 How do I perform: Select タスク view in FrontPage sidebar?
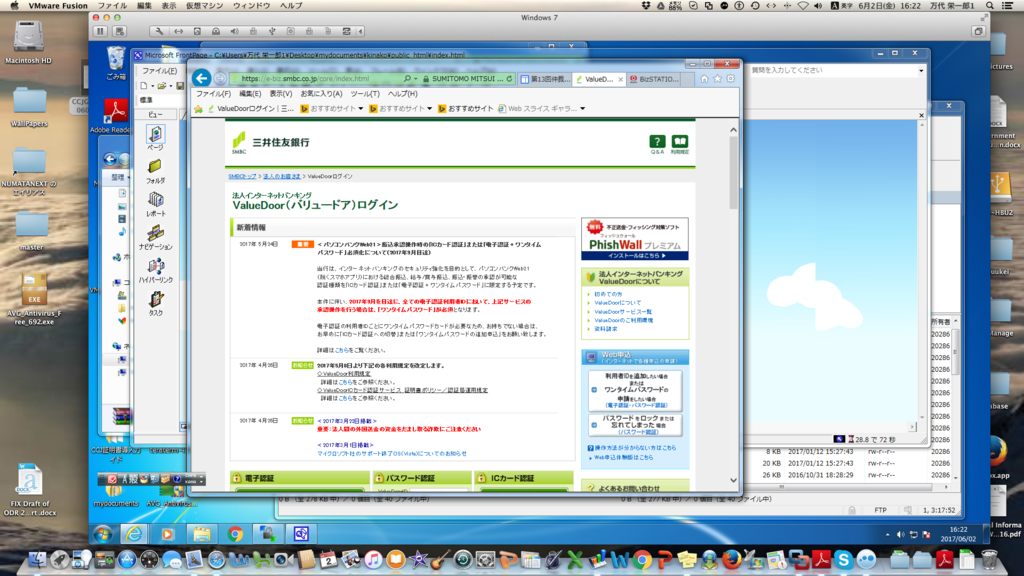click(155, 304)
